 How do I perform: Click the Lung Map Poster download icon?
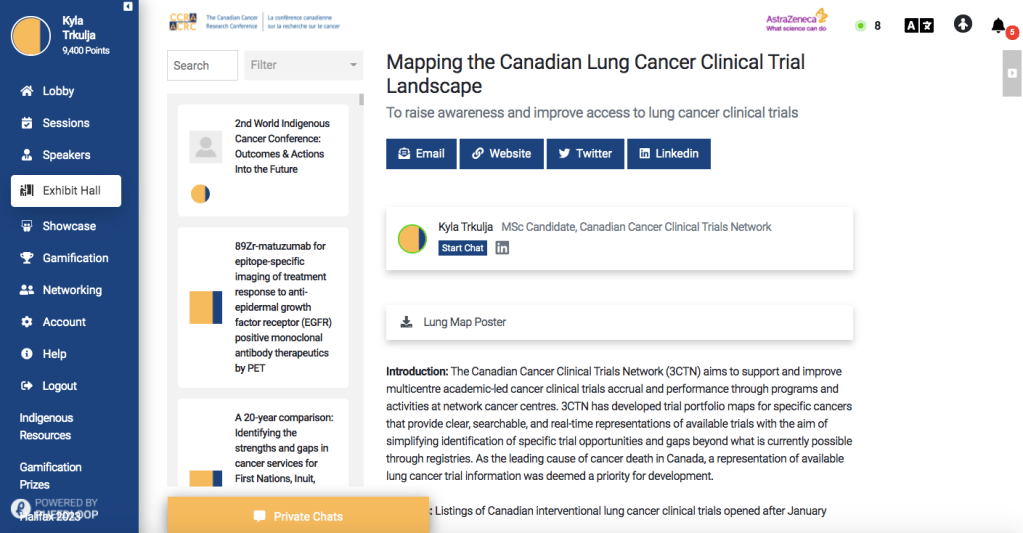pyautogui.click(x=406, y=322)
